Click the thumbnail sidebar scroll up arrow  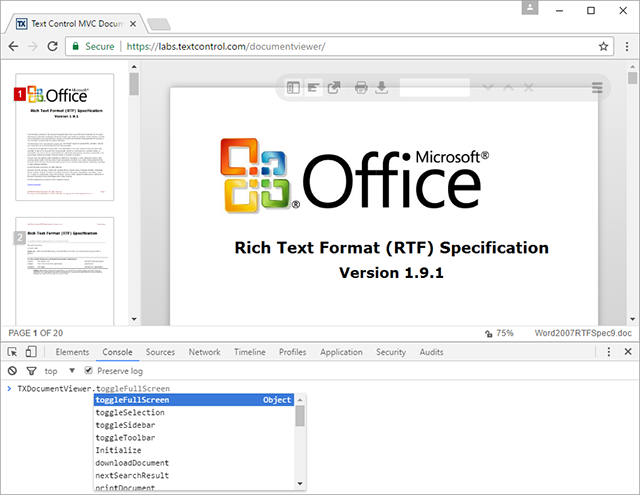(x=134, y=66)
